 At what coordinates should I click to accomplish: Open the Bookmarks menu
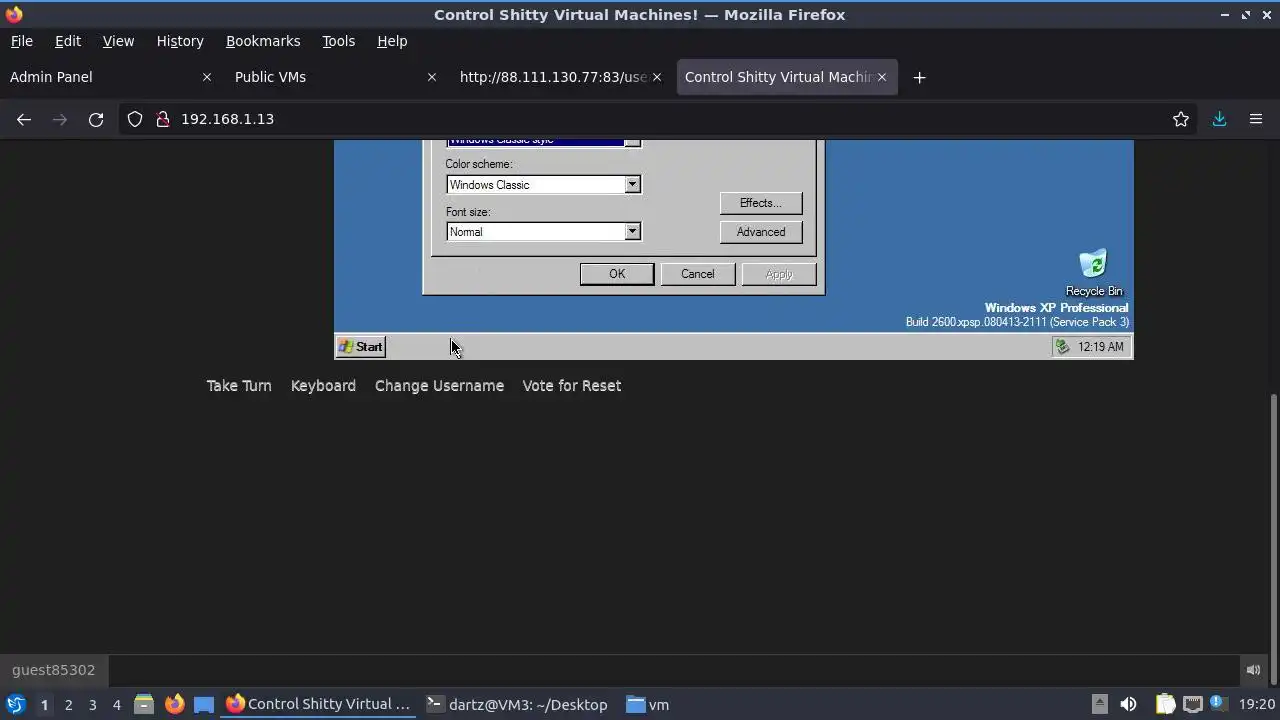[x=263, y=41]
